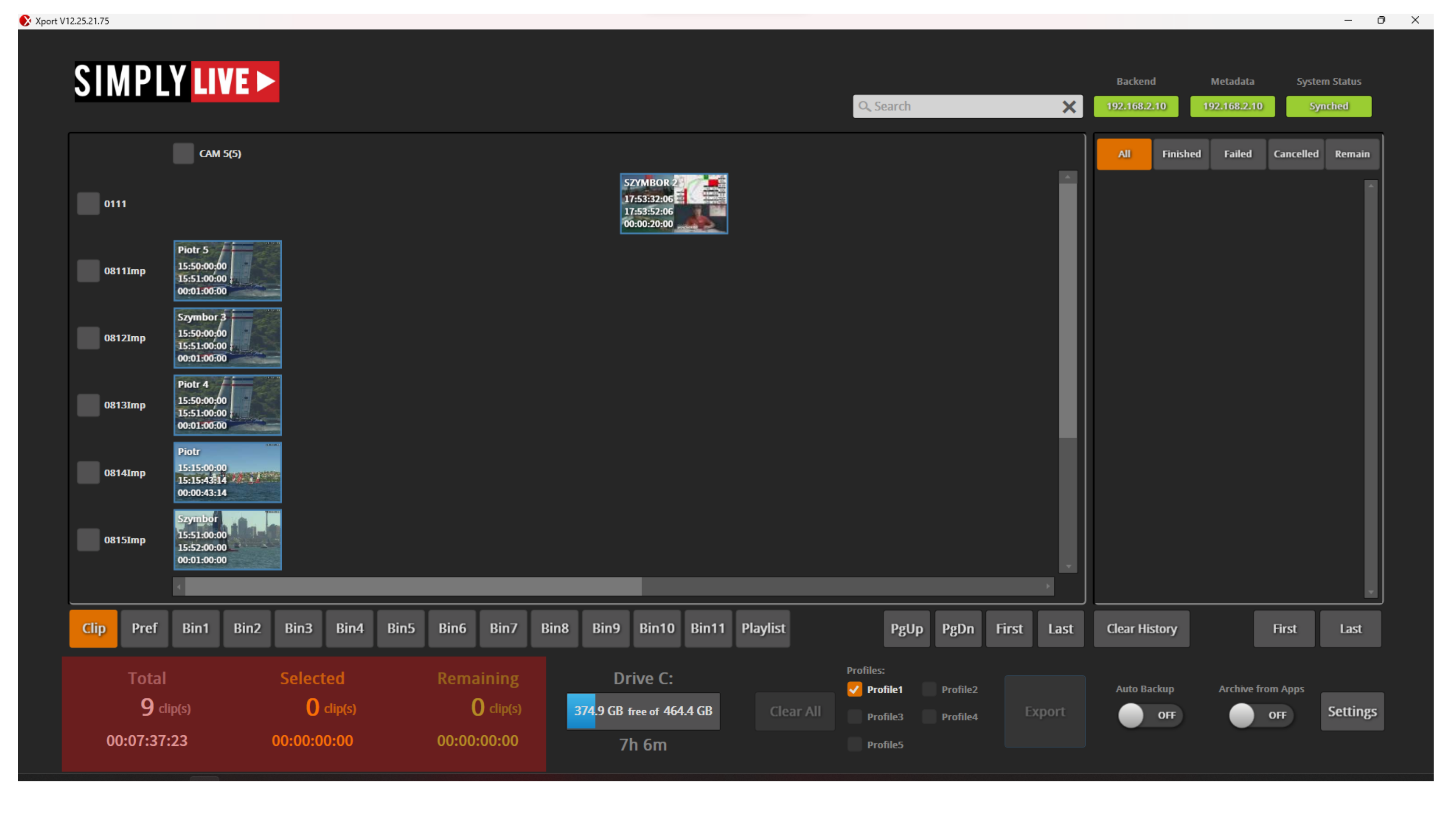Select the 0813Imp row checkbox
Image resolution: width=1456 pixels, height=819 pixels.
click(88, 405)
